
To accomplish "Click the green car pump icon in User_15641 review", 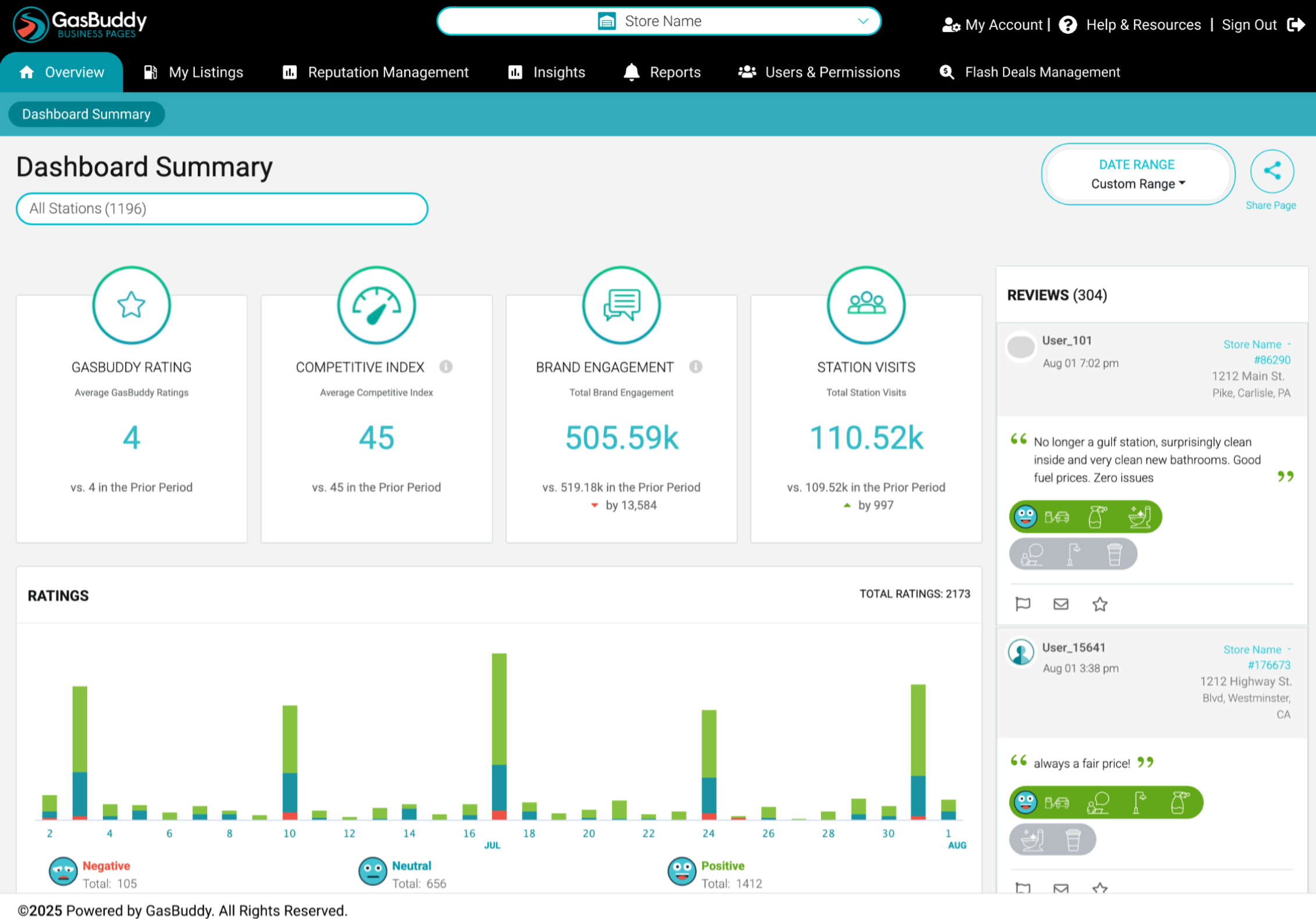I will point(1057,803).
